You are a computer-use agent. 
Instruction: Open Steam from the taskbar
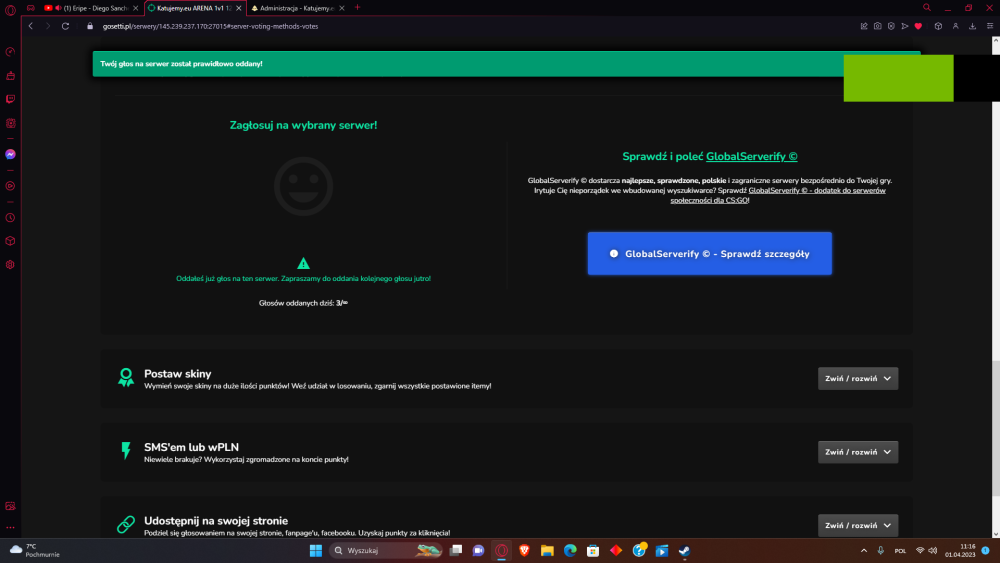(684, 550)
